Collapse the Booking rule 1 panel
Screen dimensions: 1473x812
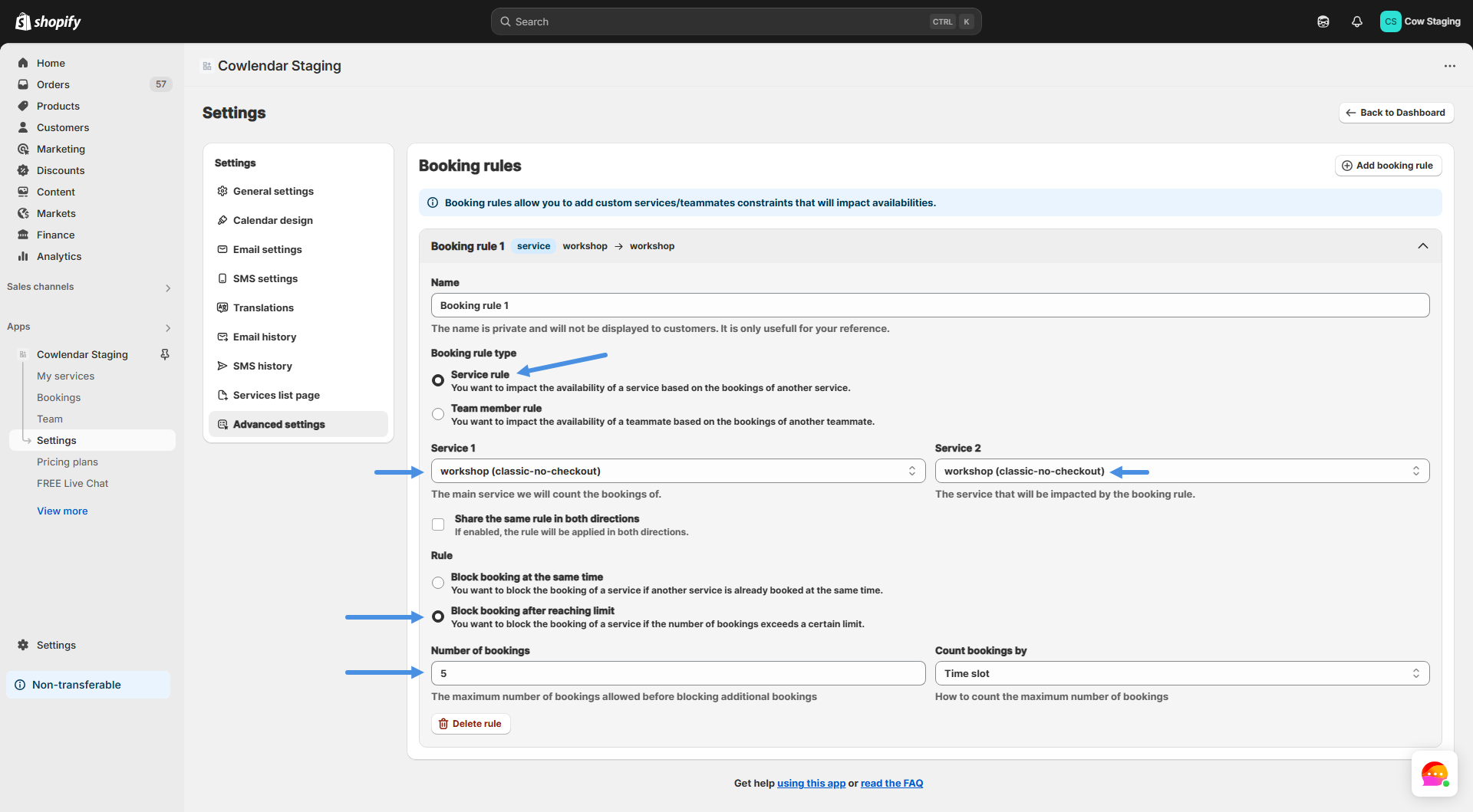pos(1422,246)
